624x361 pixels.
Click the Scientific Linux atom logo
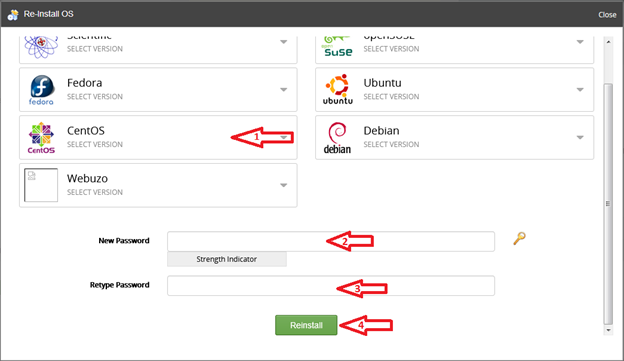[41, 47]
